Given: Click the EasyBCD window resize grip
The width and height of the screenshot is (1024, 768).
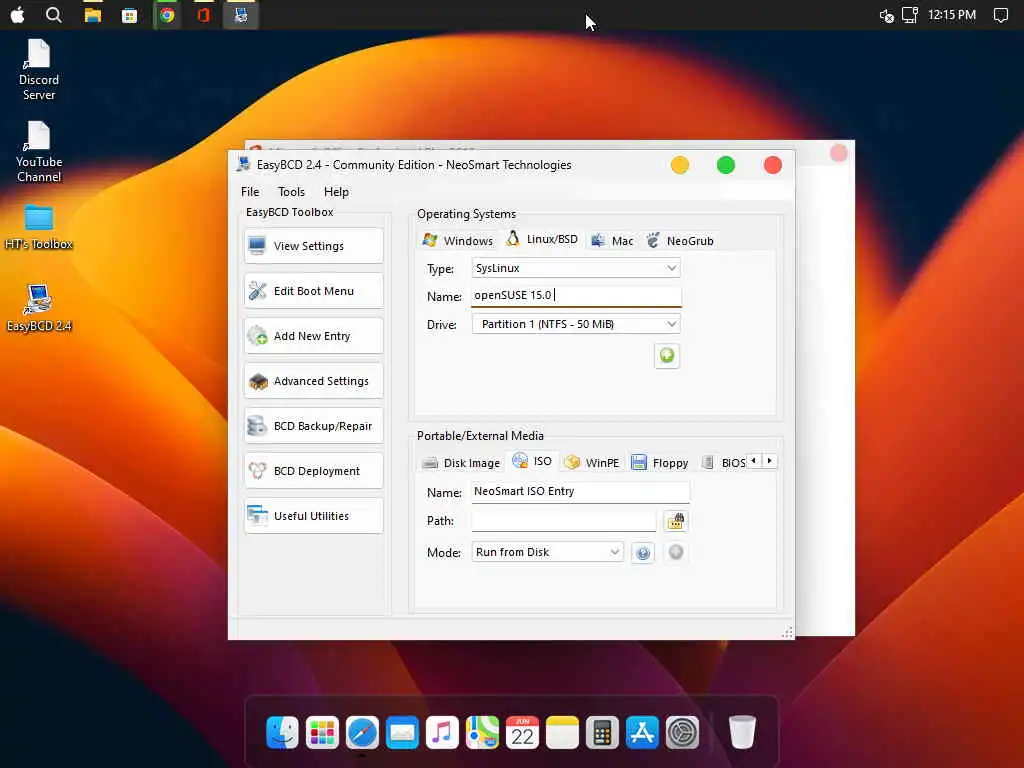Looking at the screenshot, I should (x=788, y=632).
